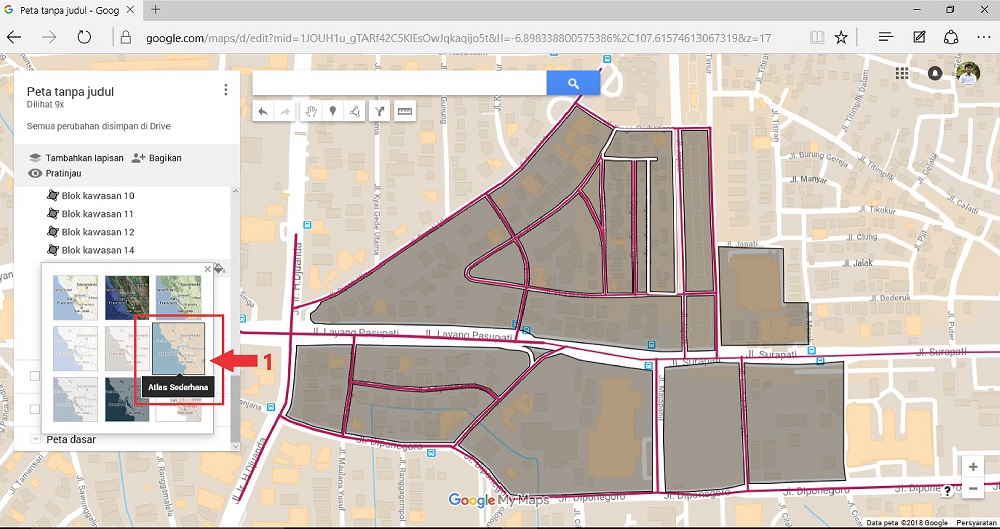
Task: Click the Jl. Dederuk street label
Action: click(x=890, y=298)
